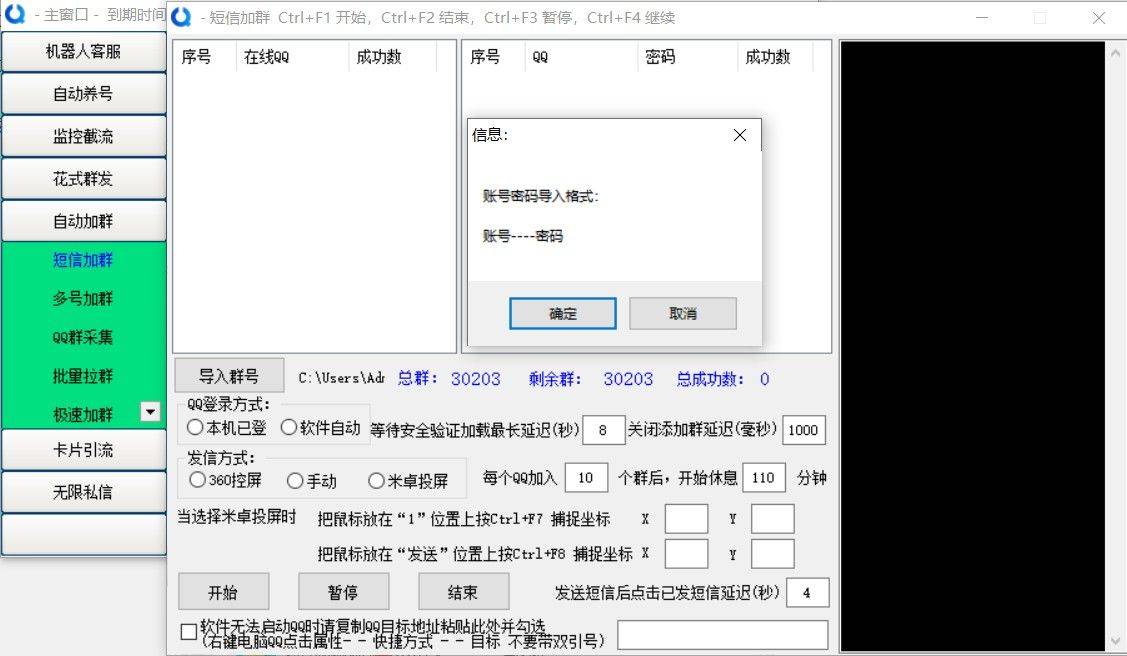Click the app logo icon in 短信加群 title bar

181,17
